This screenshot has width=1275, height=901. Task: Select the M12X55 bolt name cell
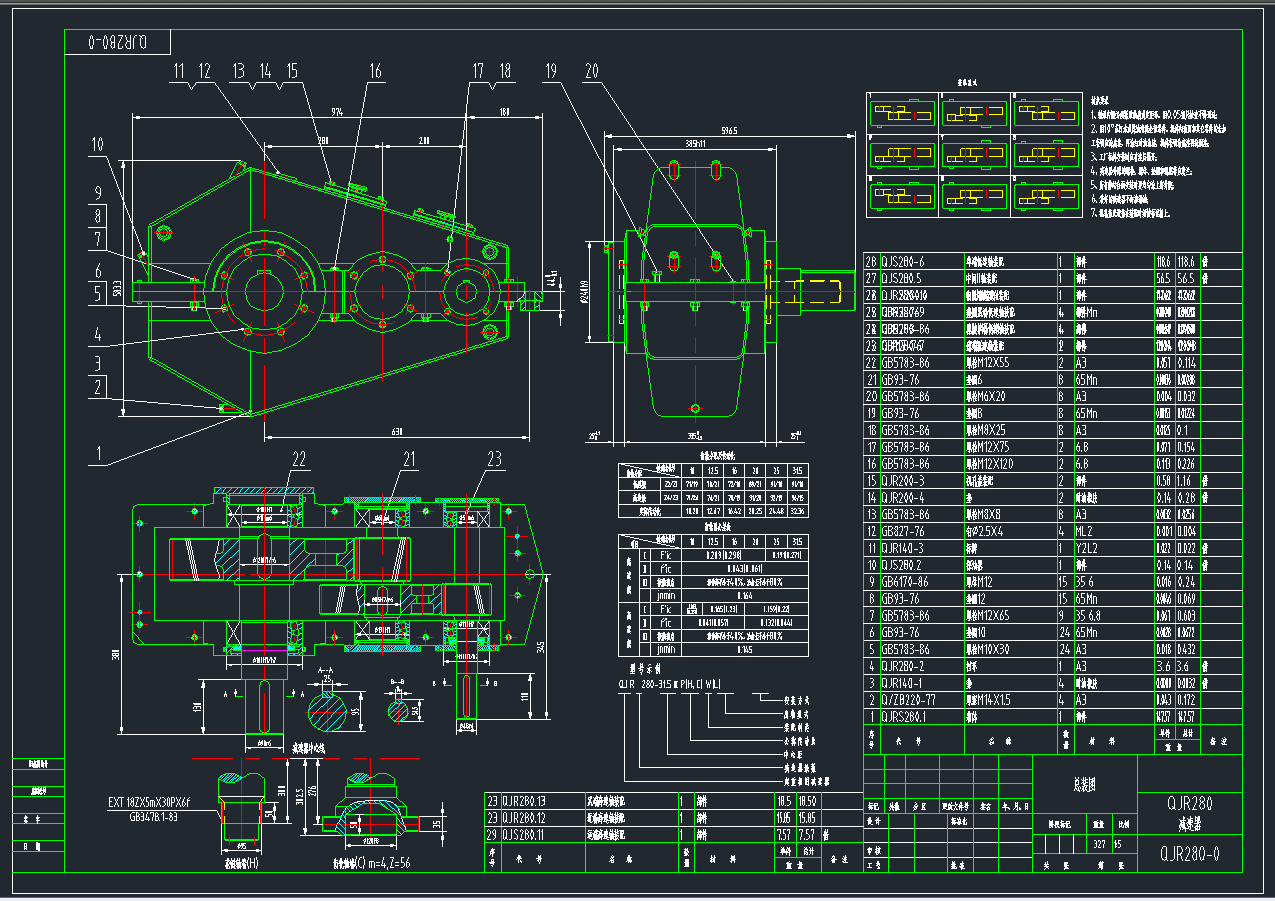pos(989,363)
